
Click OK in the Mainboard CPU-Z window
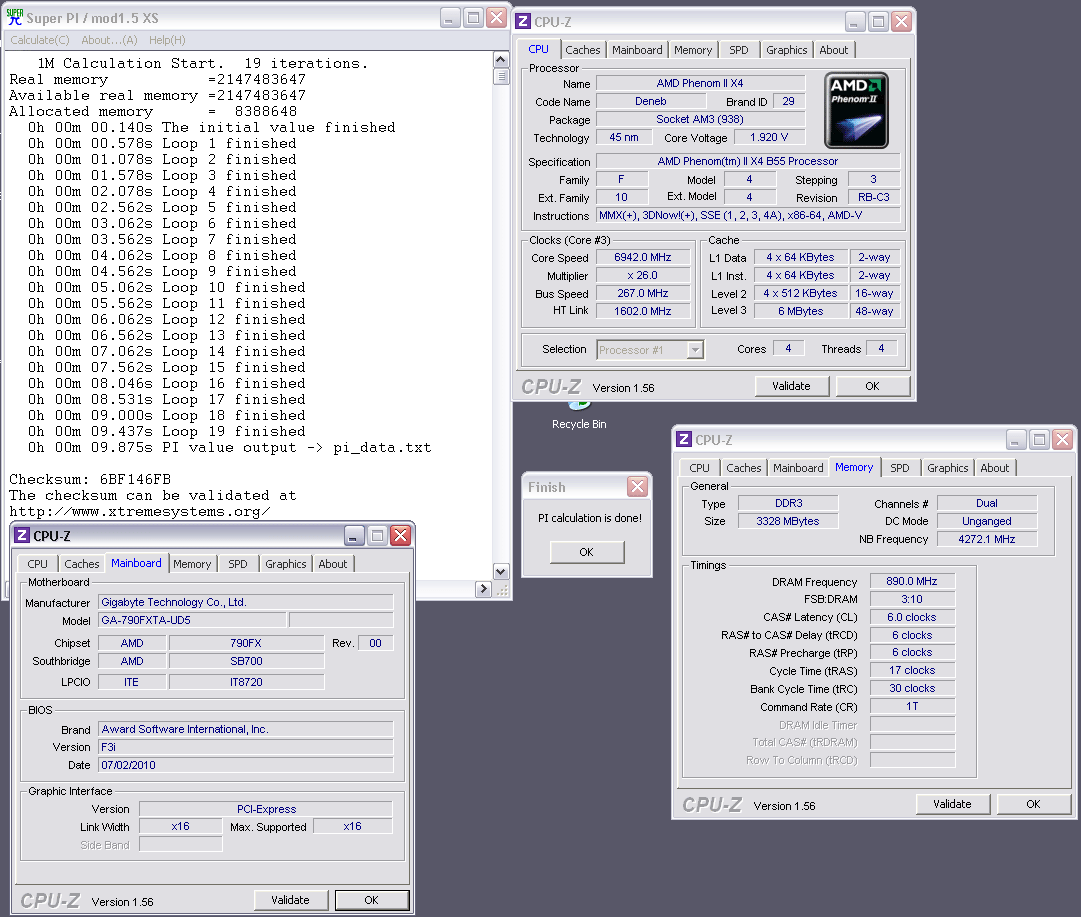coord(371,900)
